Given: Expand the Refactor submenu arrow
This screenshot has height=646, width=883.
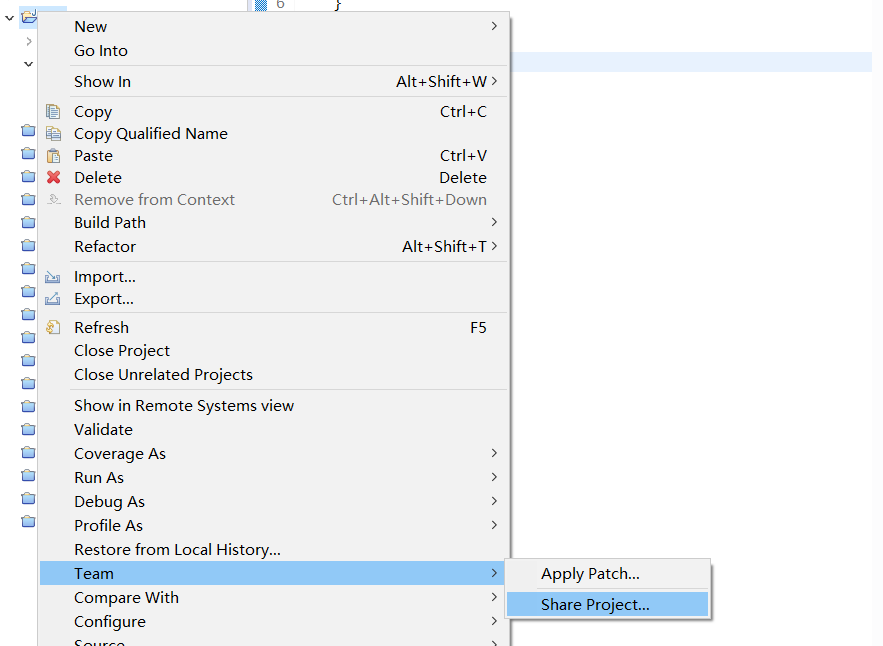Looking at the screenshot, I should (x=494, y=246).
